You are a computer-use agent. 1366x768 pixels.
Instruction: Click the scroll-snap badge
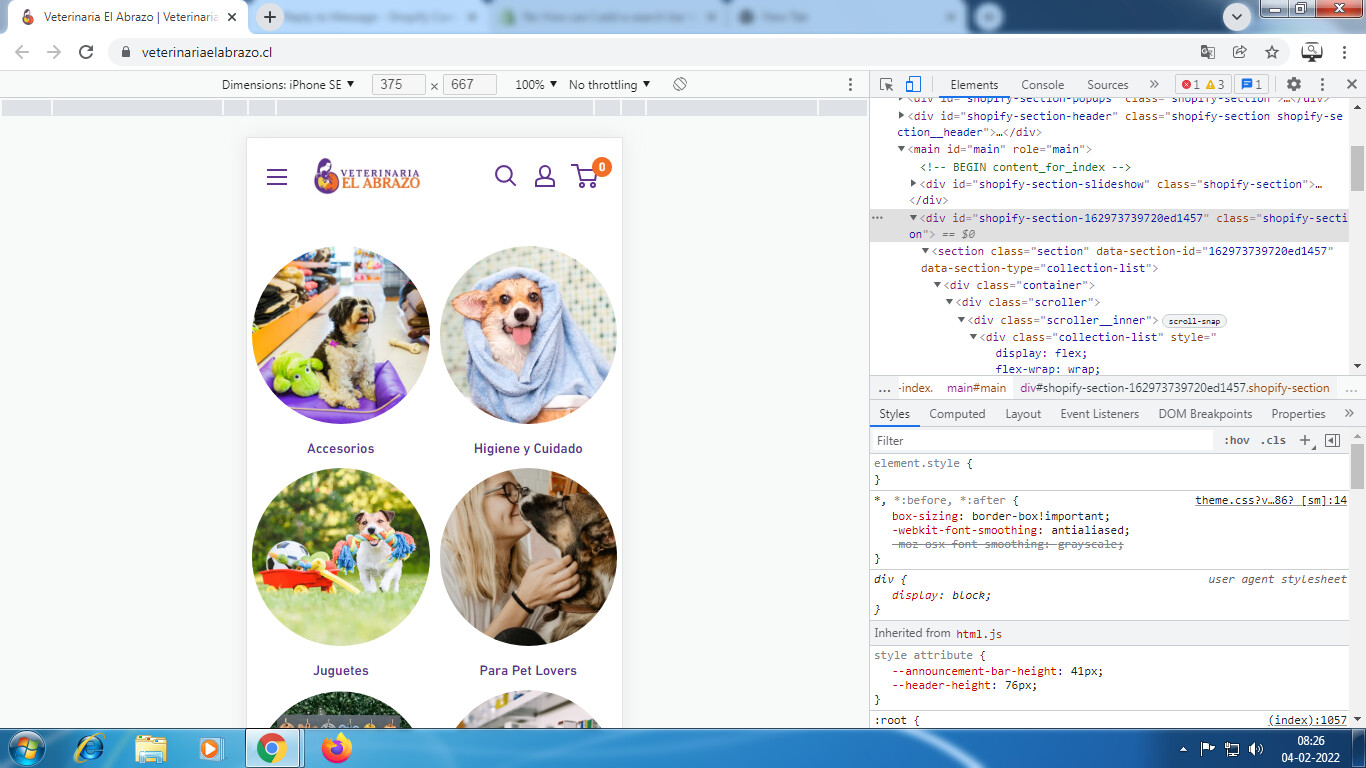(x=1194, y=321)
